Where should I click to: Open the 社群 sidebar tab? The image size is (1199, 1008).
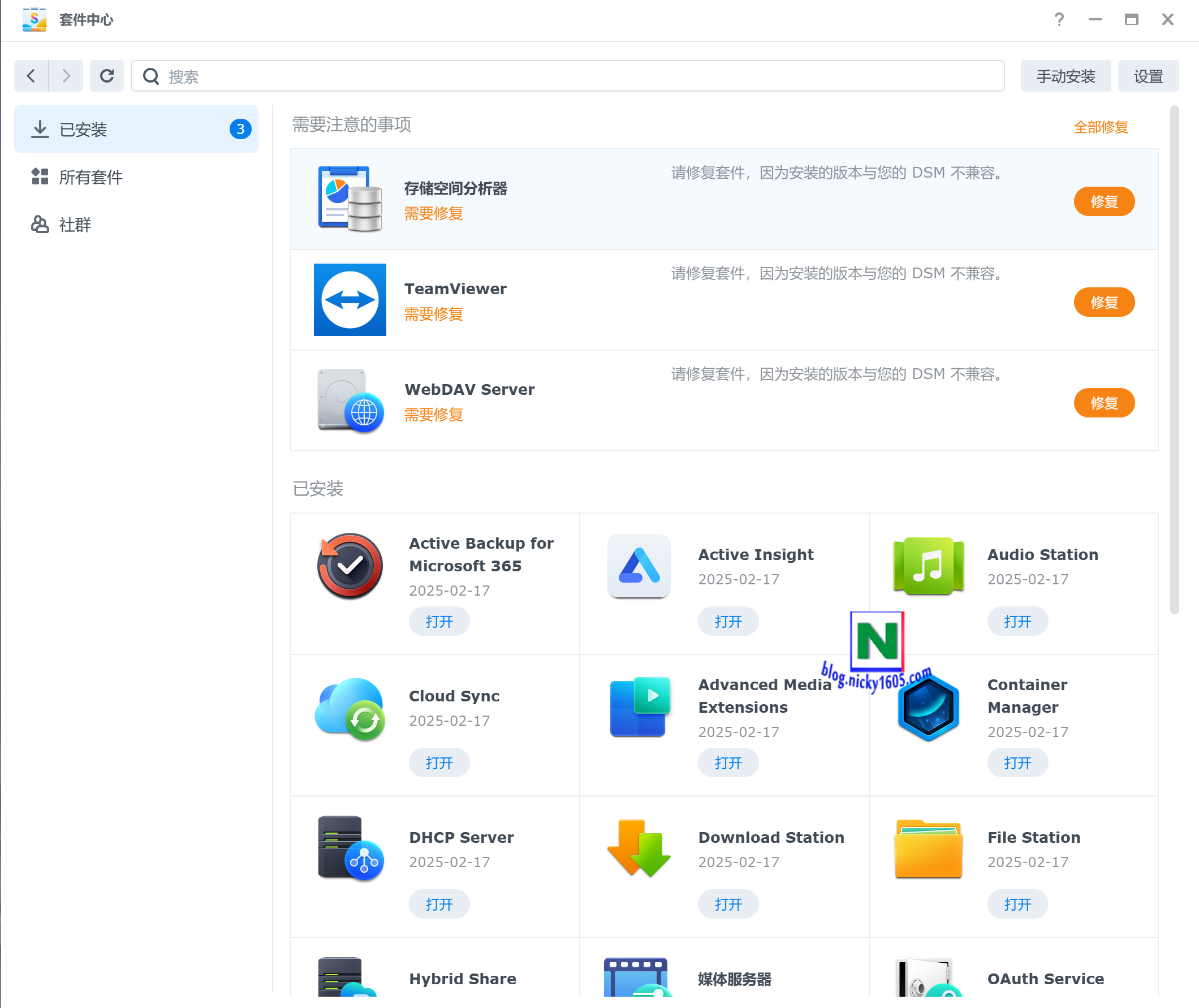coord(136,224)
